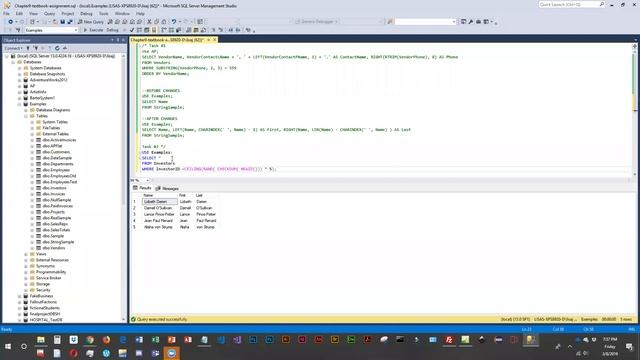This screenshot has width=640, height=360.
Task: Collapse the Examples database node
Action: pyautogui.click(x=20, y=104)
